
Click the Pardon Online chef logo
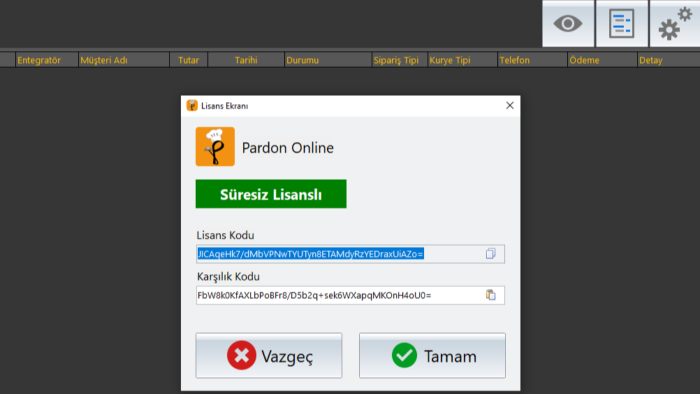pos(215,147)
